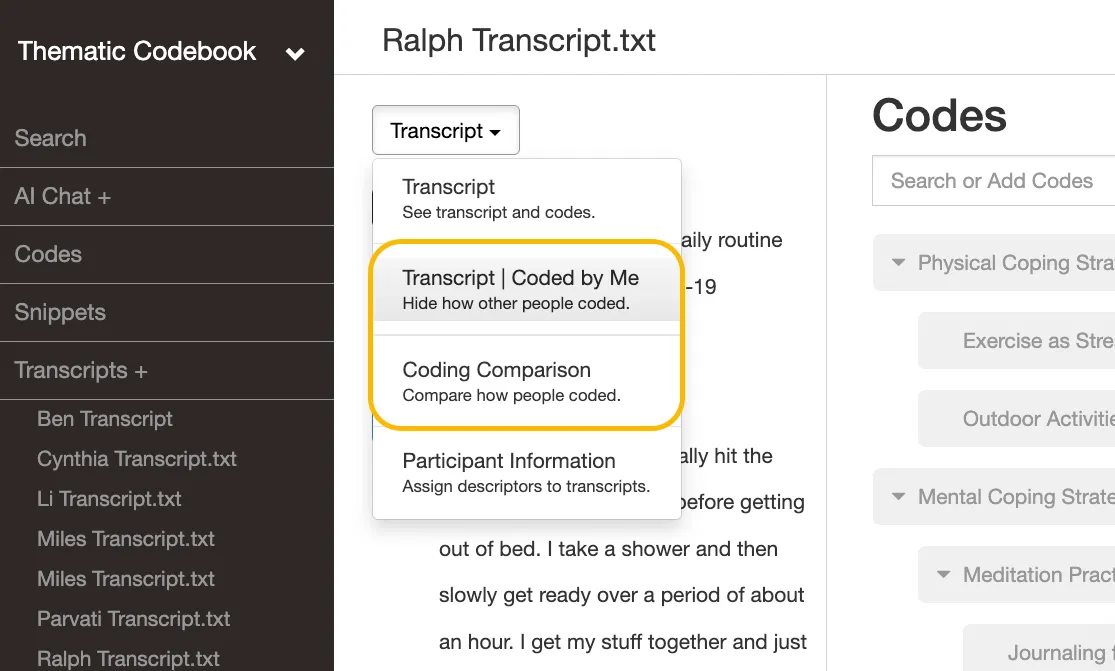
Task: Open Cynthia Transcript.txt
Action: point(137,458)
